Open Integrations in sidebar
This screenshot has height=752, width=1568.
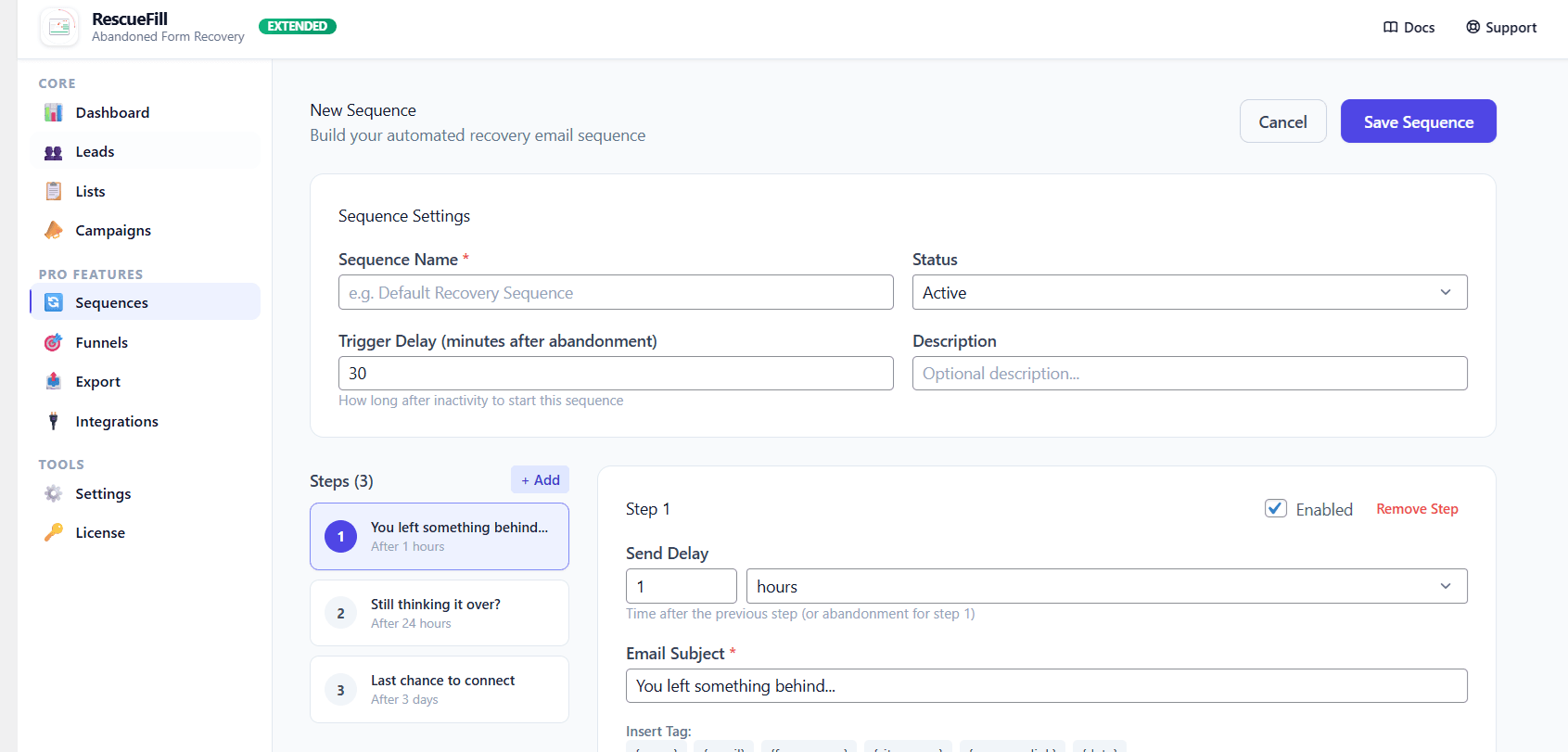point(146,421)
